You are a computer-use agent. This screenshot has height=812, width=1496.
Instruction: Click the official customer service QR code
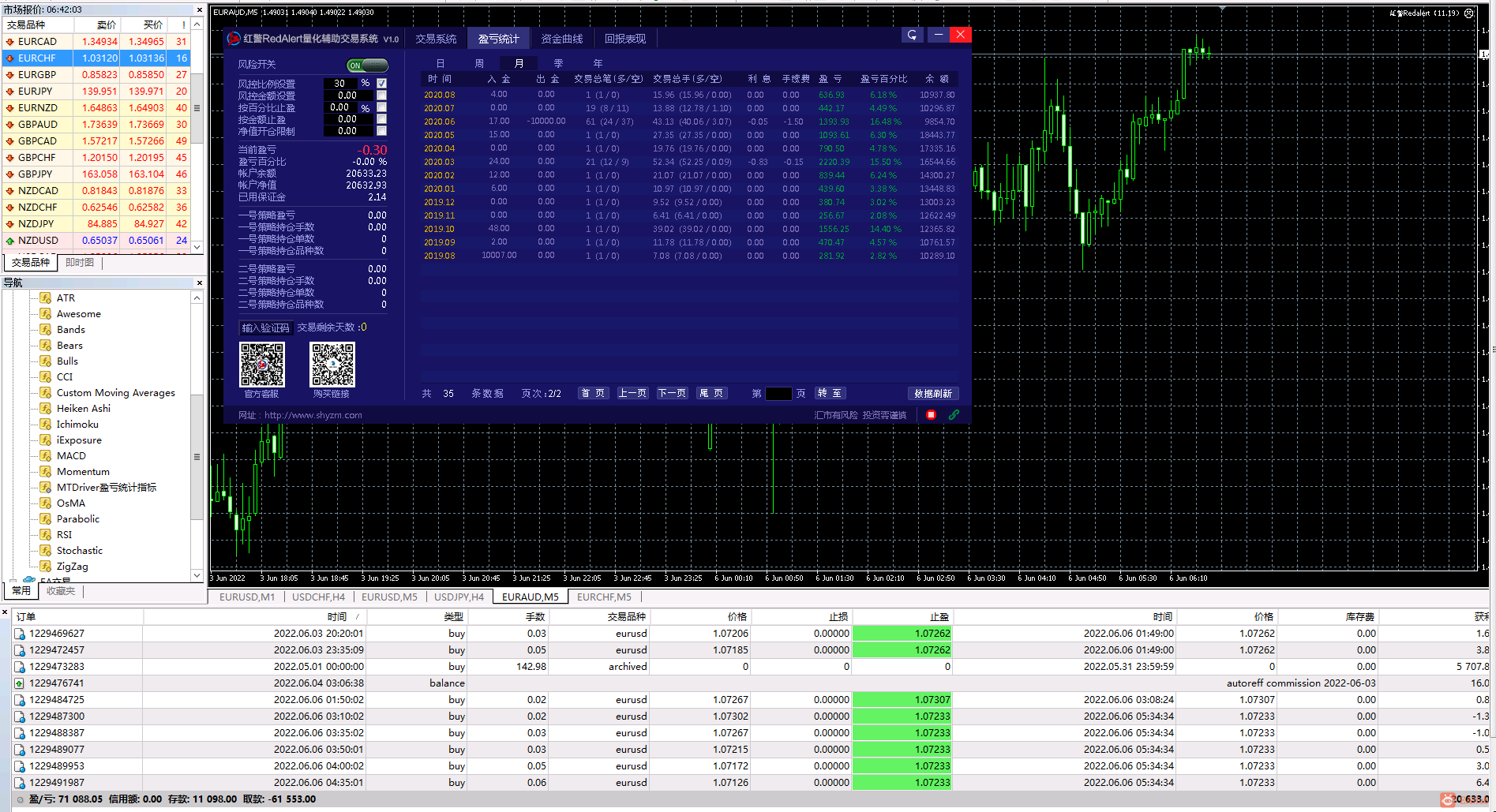pos(261,365)
